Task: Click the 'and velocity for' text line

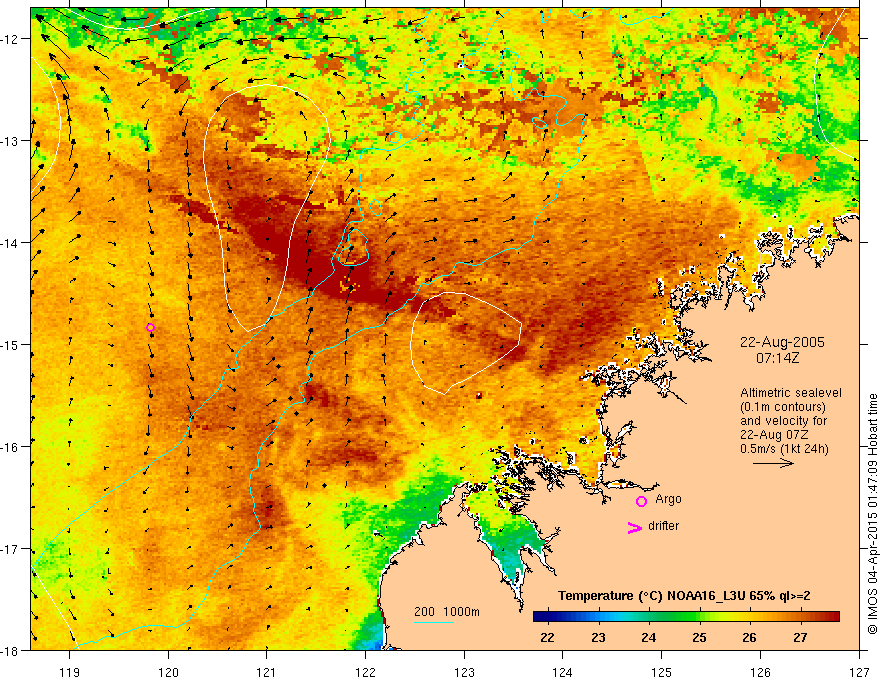Action: coord(783,421)
